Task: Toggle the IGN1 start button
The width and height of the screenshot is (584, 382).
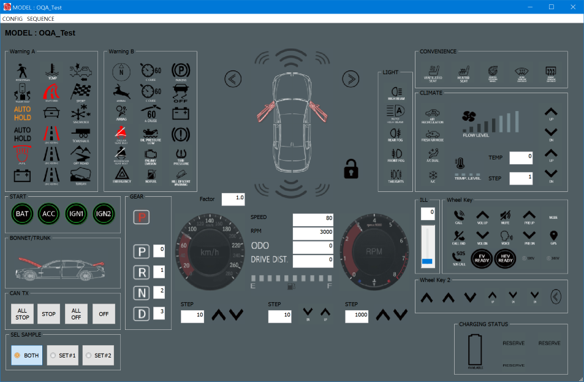Action: [x=76, y=214]
